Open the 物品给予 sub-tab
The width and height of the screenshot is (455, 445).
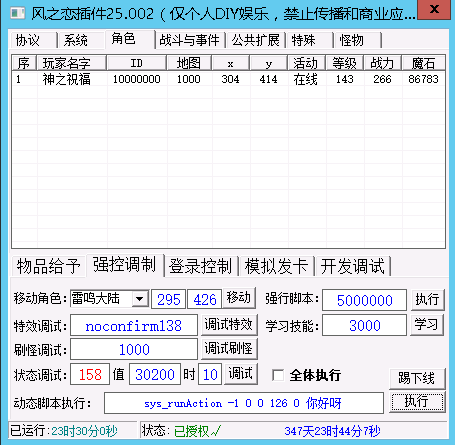click(x=49, y=266)
